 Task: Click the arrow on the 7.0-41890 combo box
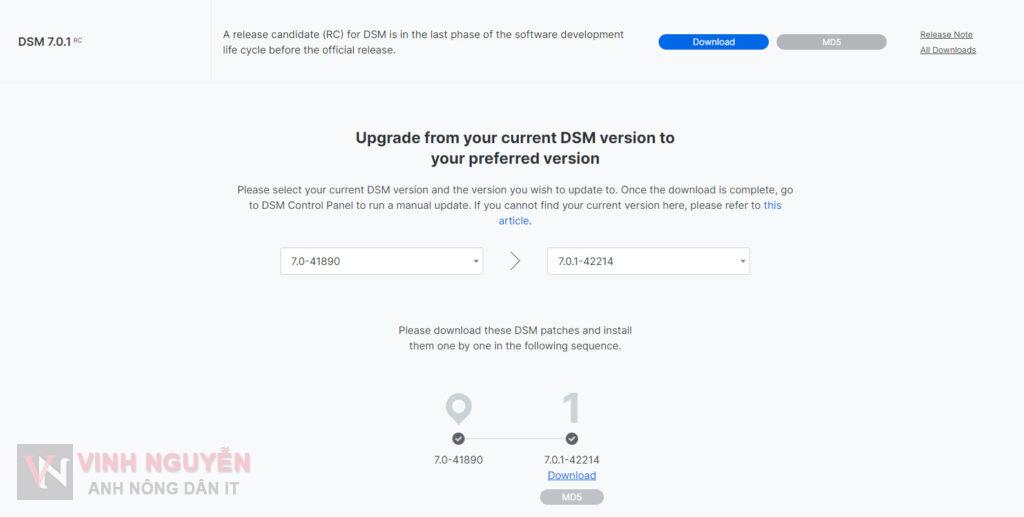475,262
